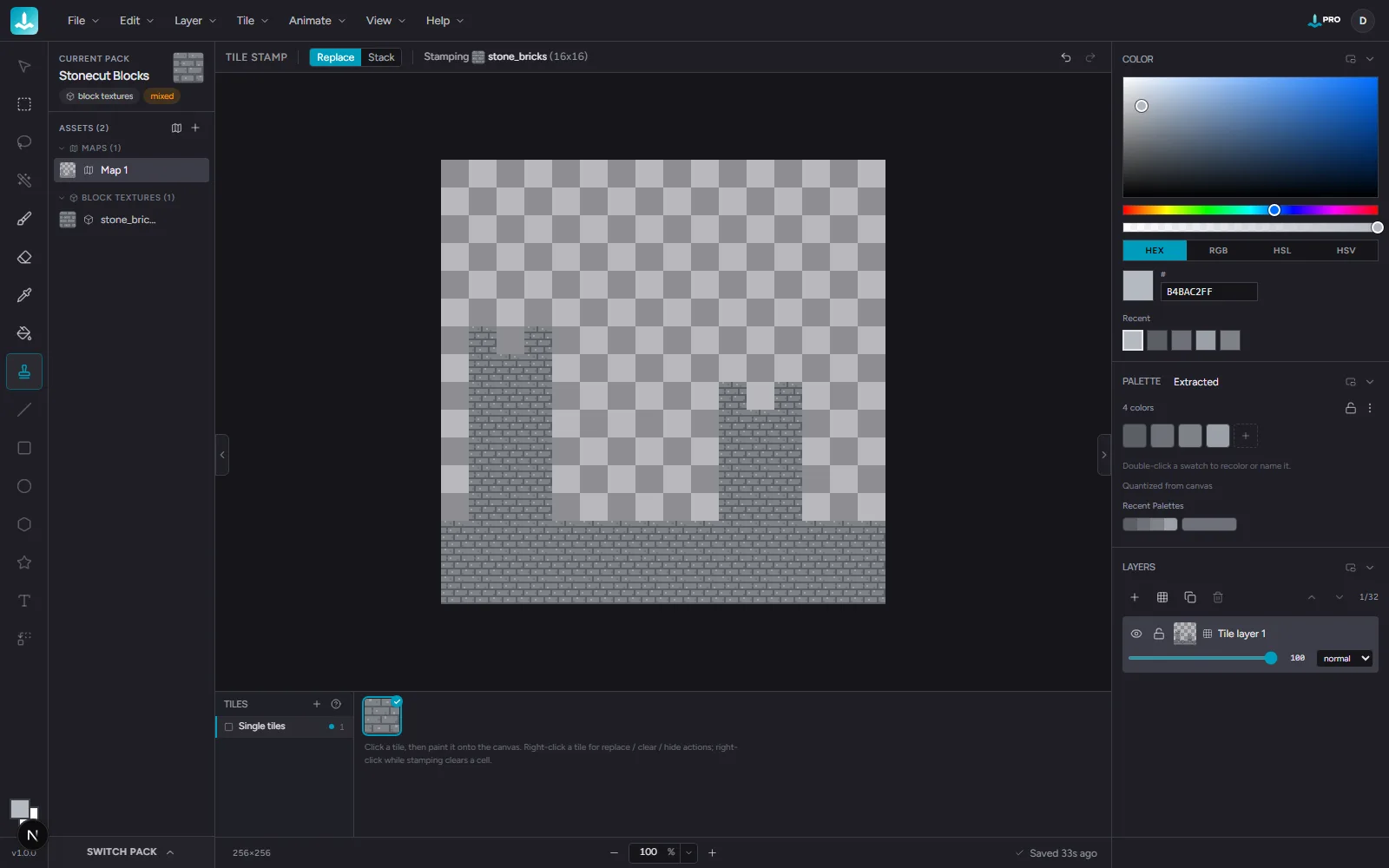The height and width of the screenshot is (868, 1389).
Task: Collapse the Color panel chevron
Action: pos(1370,59)
